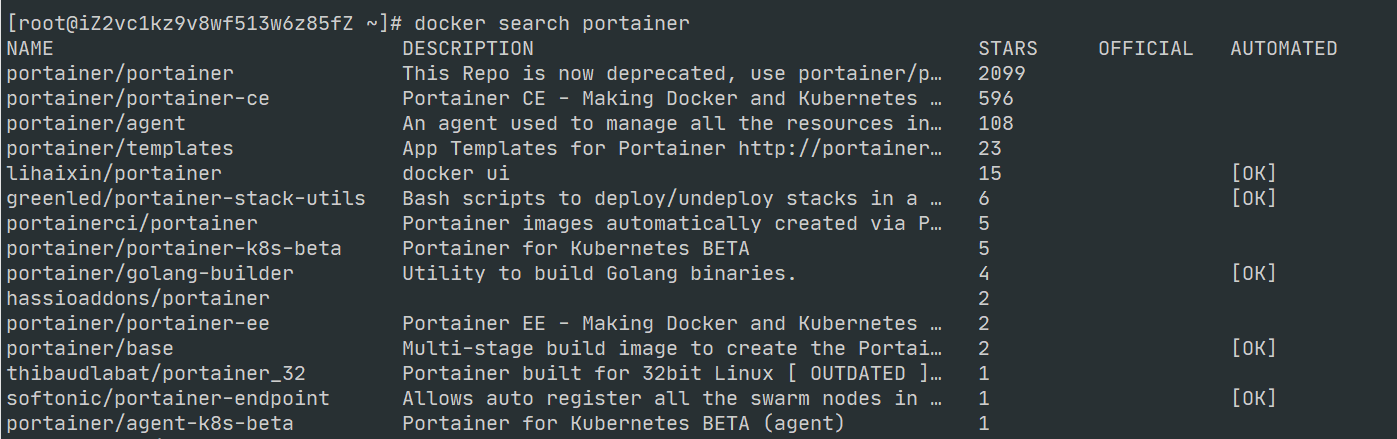Select the NAME column header
This screenshot has width=1397, height=439.
pyautogui.click(x=30, y=48)
